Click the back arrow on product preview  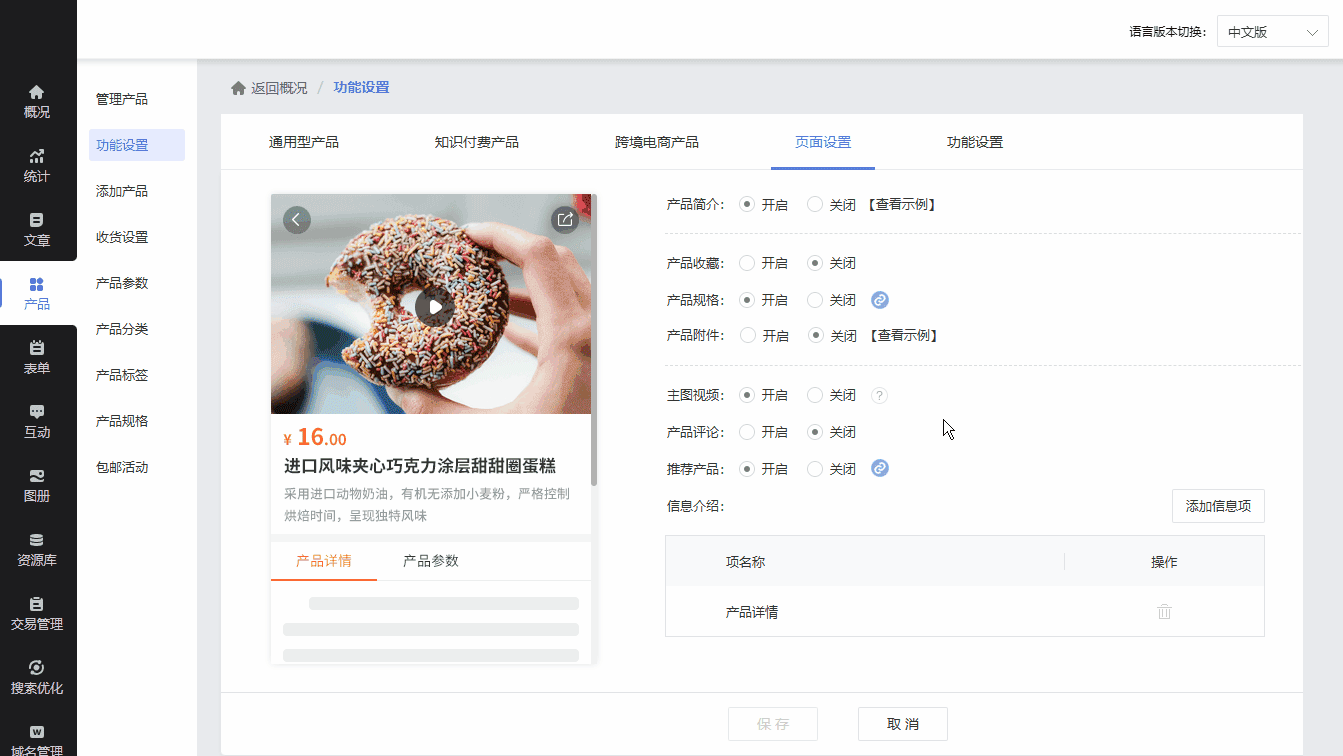pyautogui.click(x=297, y=220)
